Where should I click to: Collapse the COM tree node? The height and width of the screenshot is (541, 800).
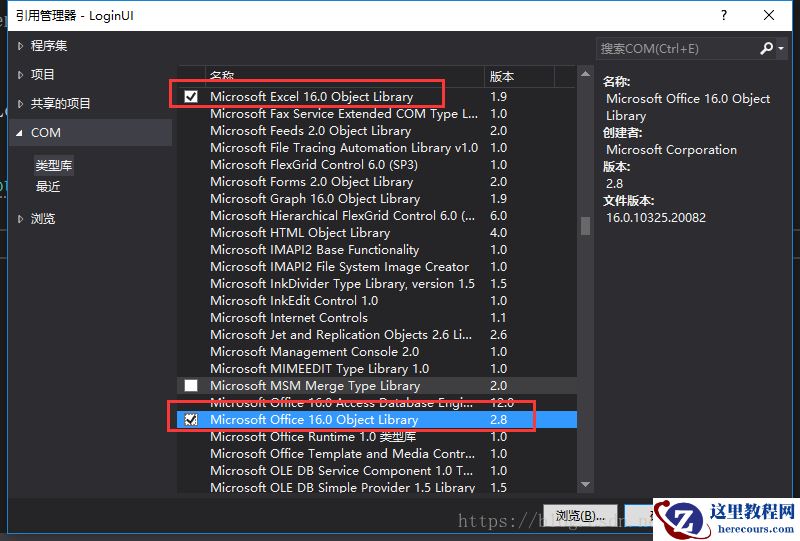point(19,133)
